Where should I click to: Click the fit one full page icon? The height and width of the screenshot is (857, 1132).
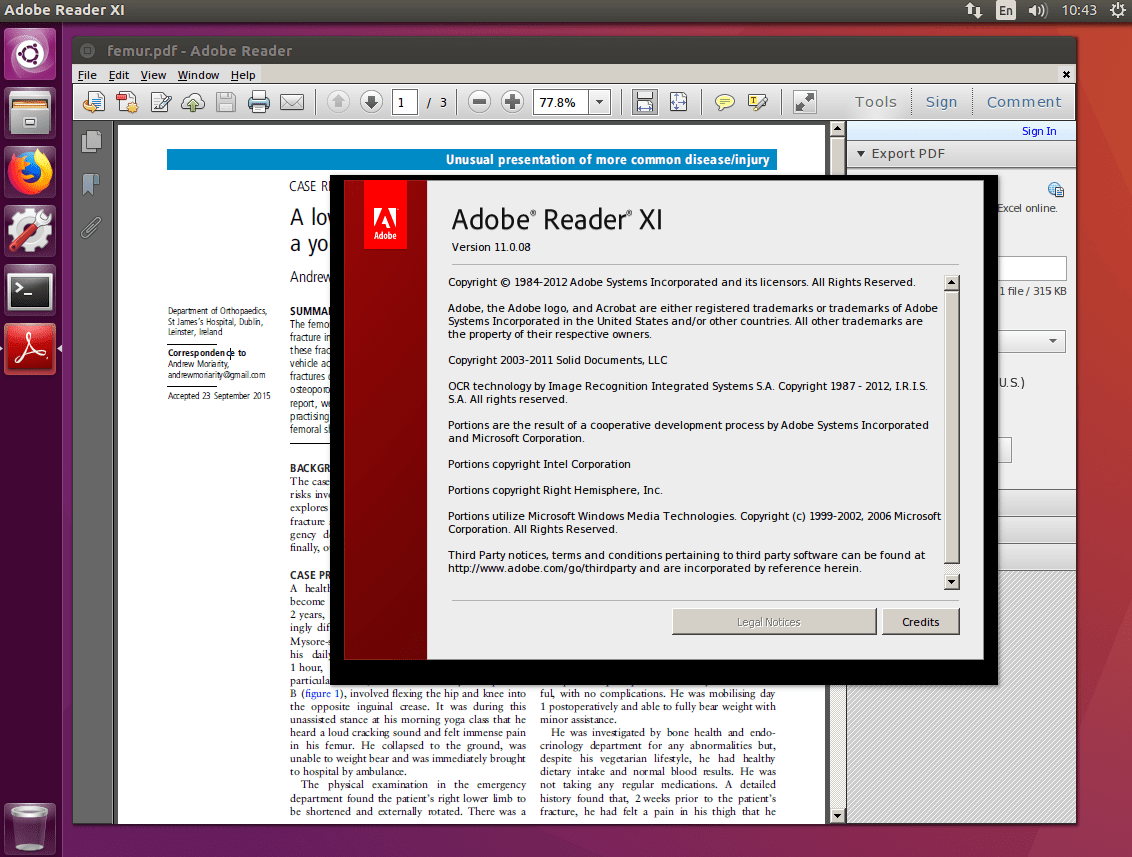(678, 102)
